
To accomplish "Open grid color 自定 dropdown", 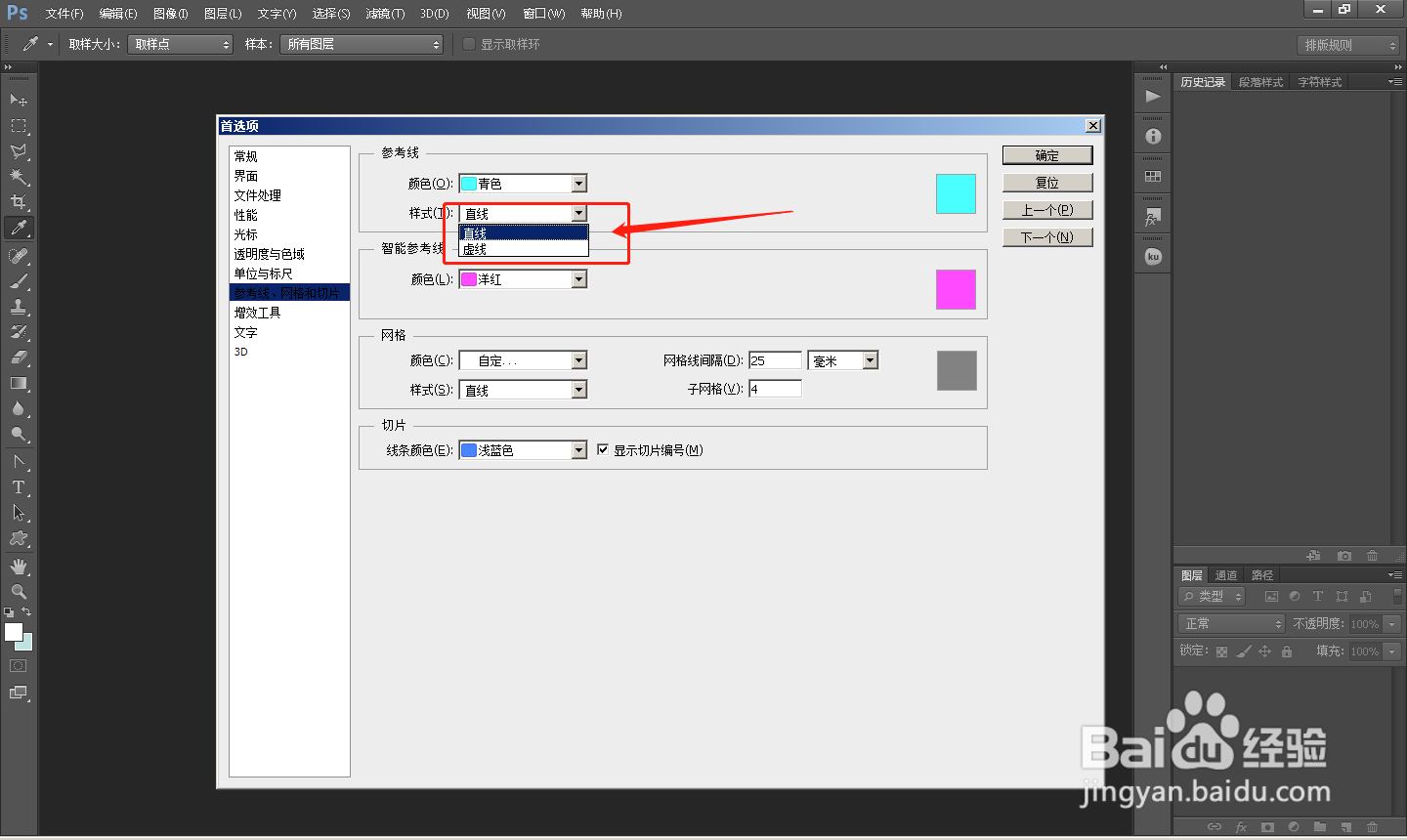I will (523, 360).
